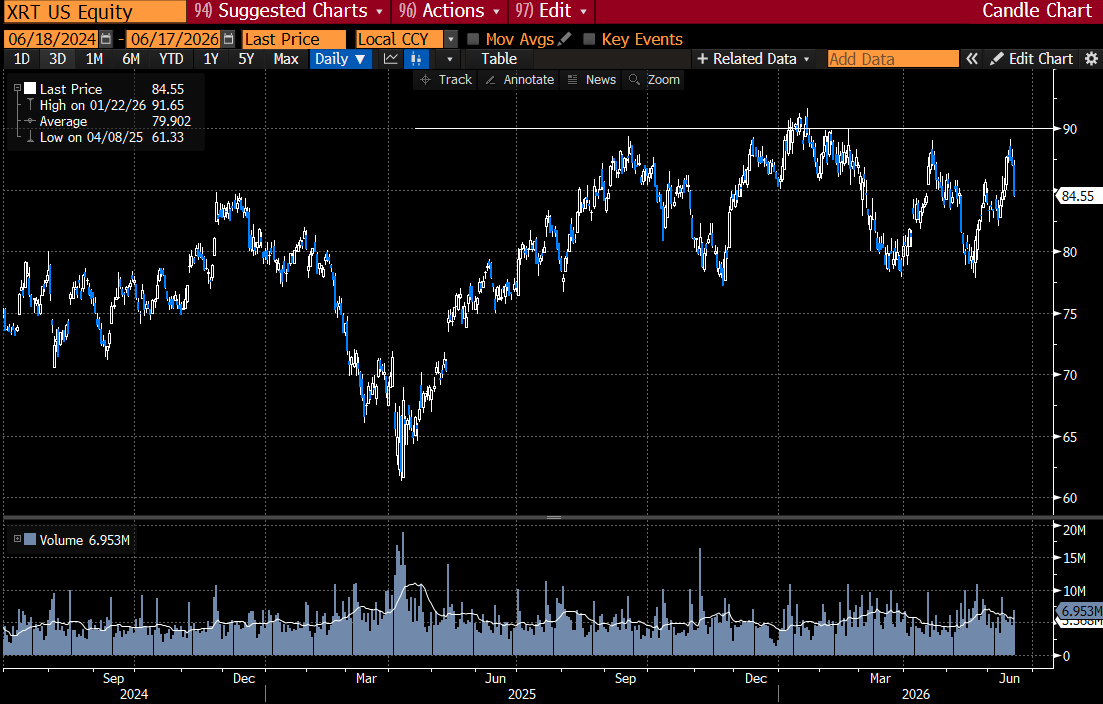Open the chart type dropdown arrow

[450, 59]
